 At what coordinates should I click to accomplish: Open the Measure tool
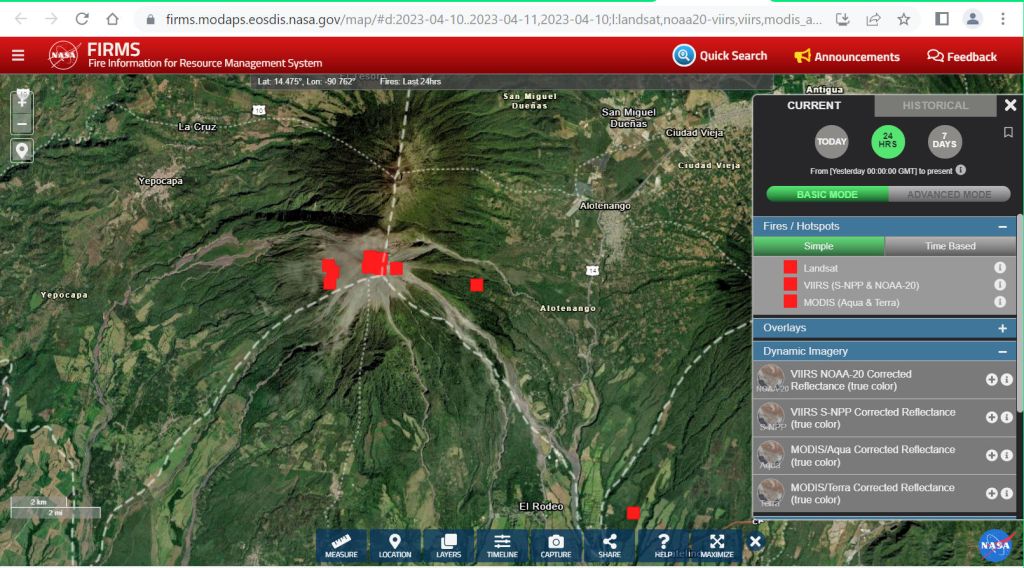(341, 545)
